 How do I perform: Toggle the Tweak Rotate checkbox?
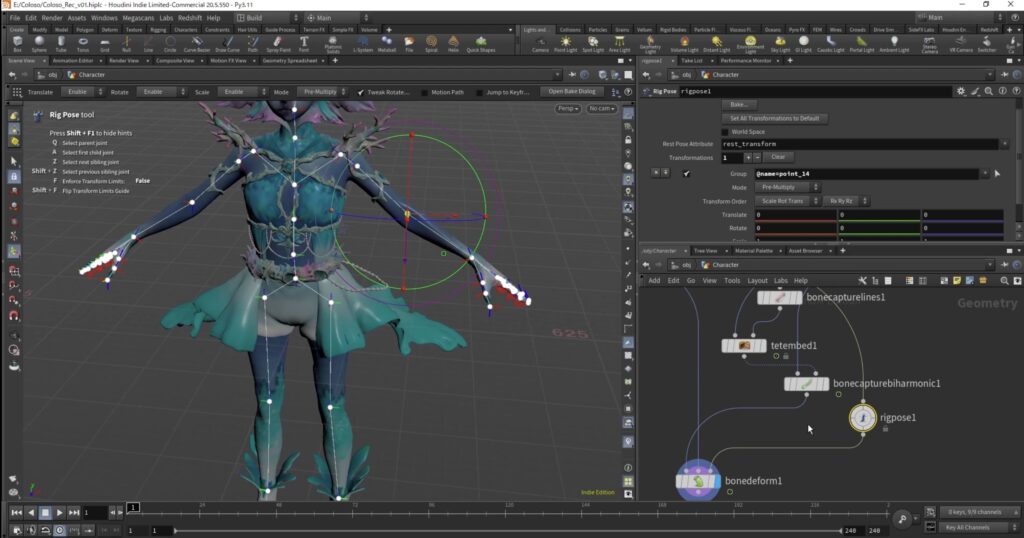click(361, 92)
